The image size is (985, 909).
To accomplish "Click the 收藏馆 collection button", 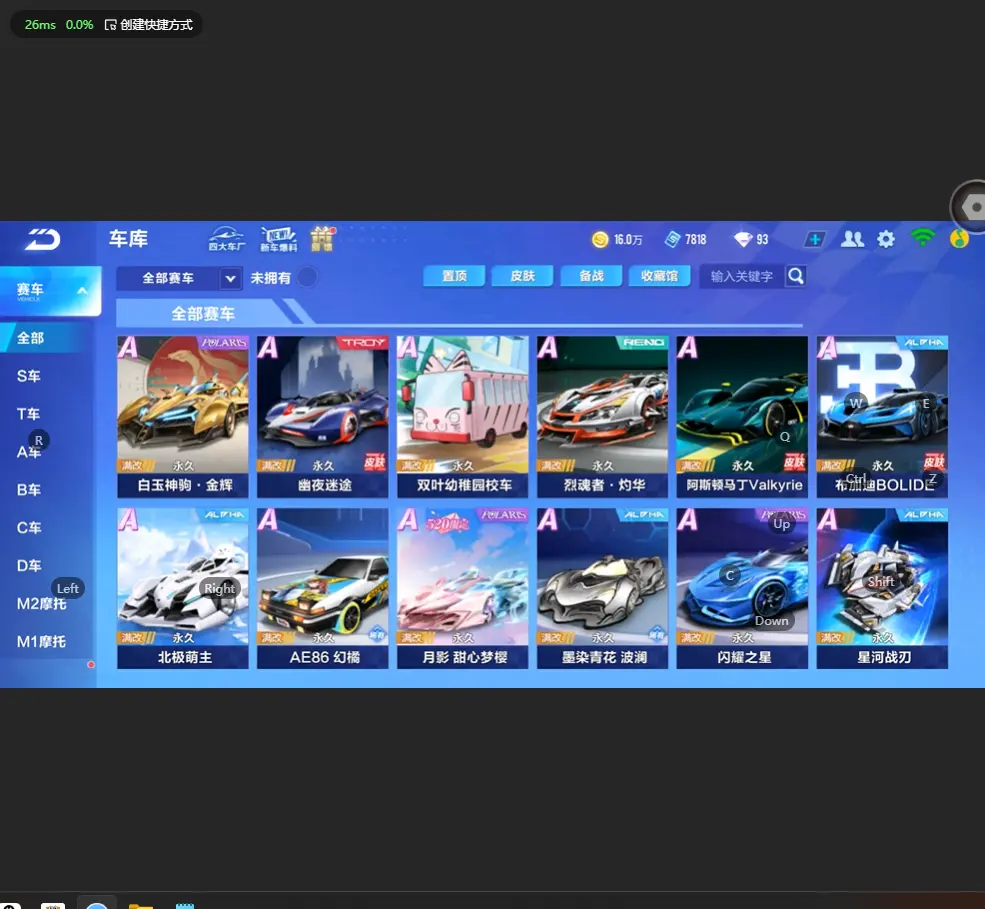I will (659, 276).
